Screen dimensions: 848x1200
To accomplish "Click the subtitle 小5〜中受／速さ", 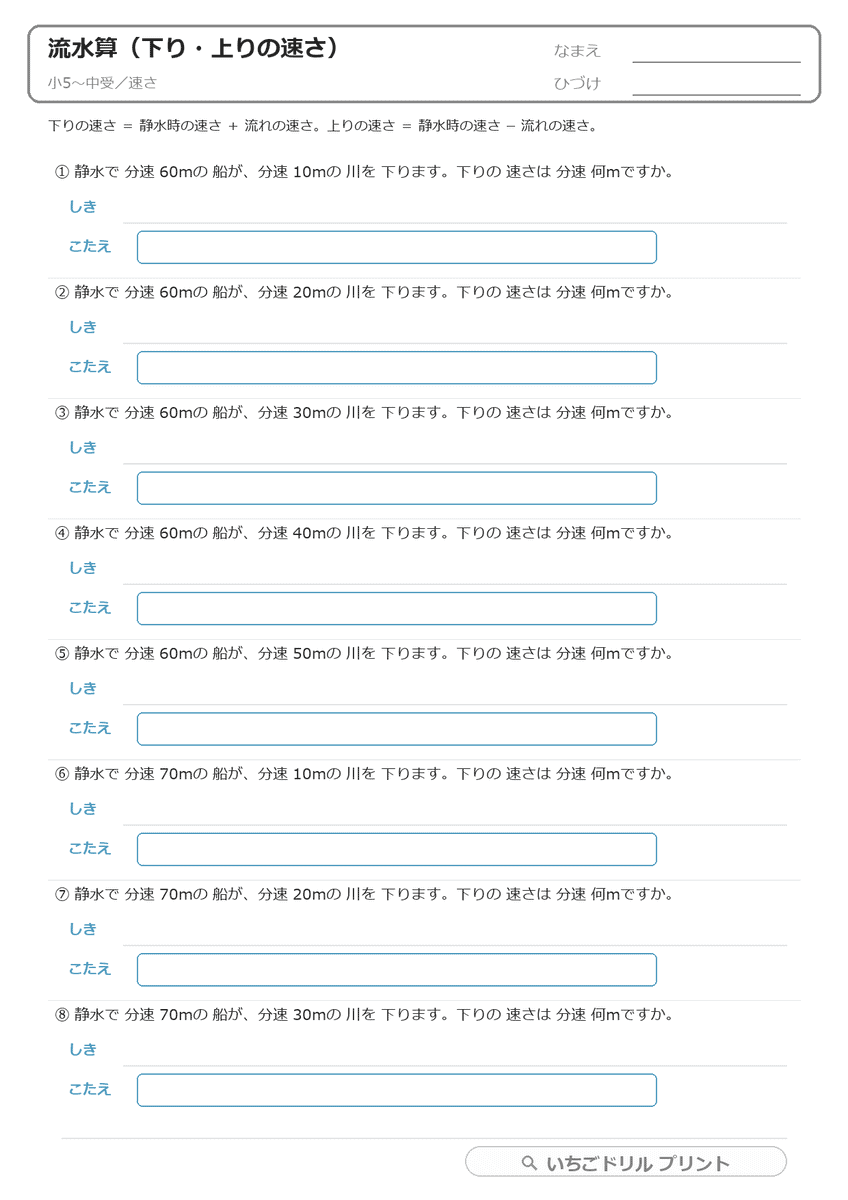I will pyautogui.click(x=102, y=83).
